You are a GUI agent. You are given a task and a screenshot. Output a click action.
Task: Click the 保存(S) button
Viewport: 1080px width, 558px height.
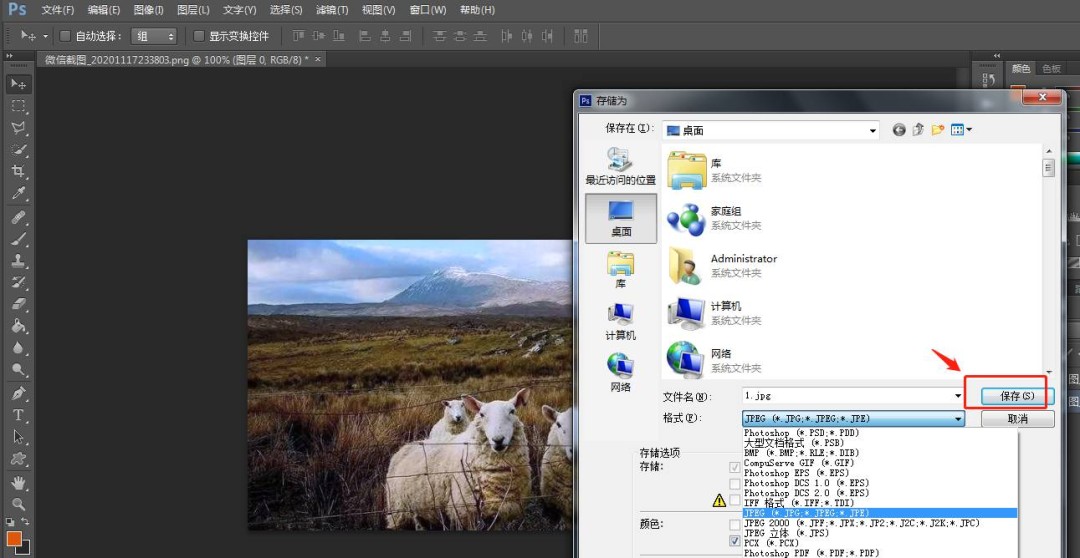coord(1016,396)
